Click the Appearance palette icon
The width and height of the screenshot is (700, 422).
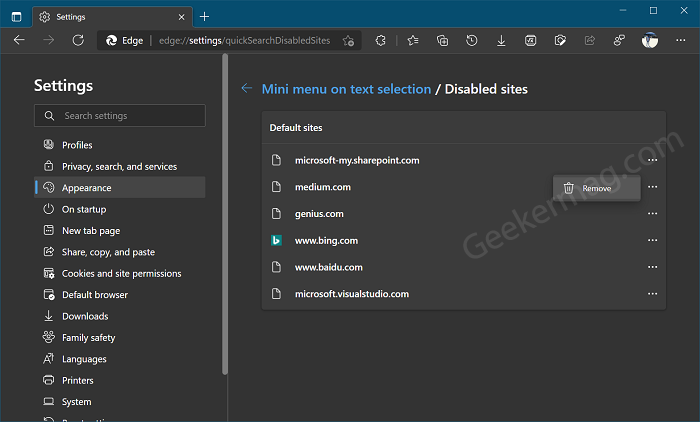[x=49, y=187]
